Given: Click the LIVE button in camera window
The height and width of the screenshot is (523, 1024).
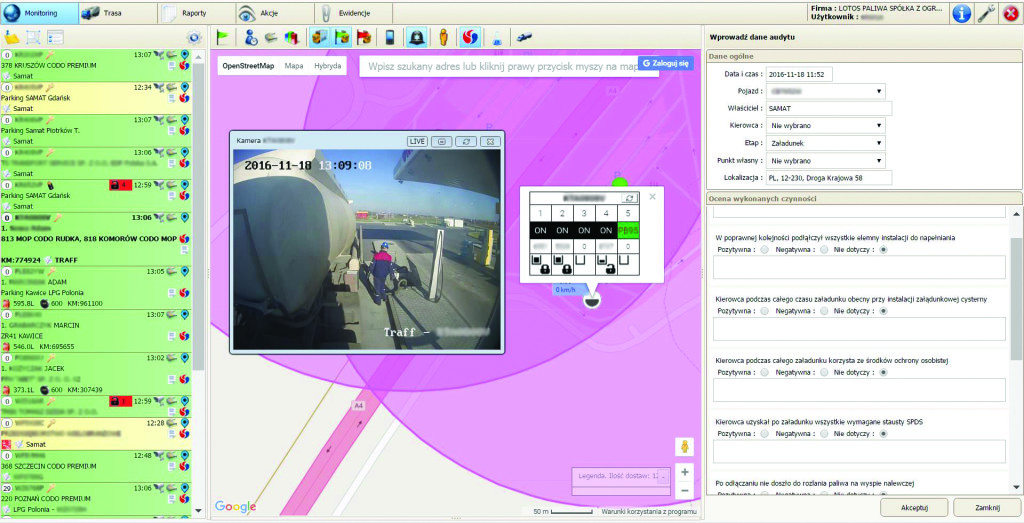Looking at the screenshot, I should click(418, 142).
